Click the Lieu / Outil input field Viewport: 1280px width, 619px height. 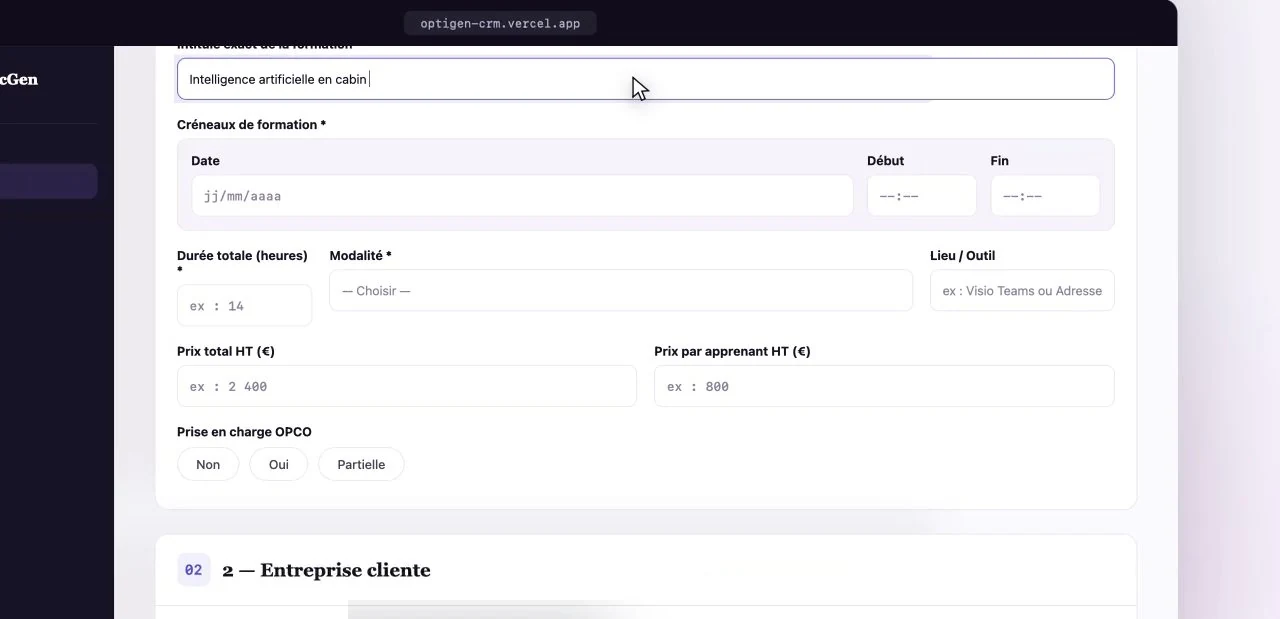(1022, 291)
